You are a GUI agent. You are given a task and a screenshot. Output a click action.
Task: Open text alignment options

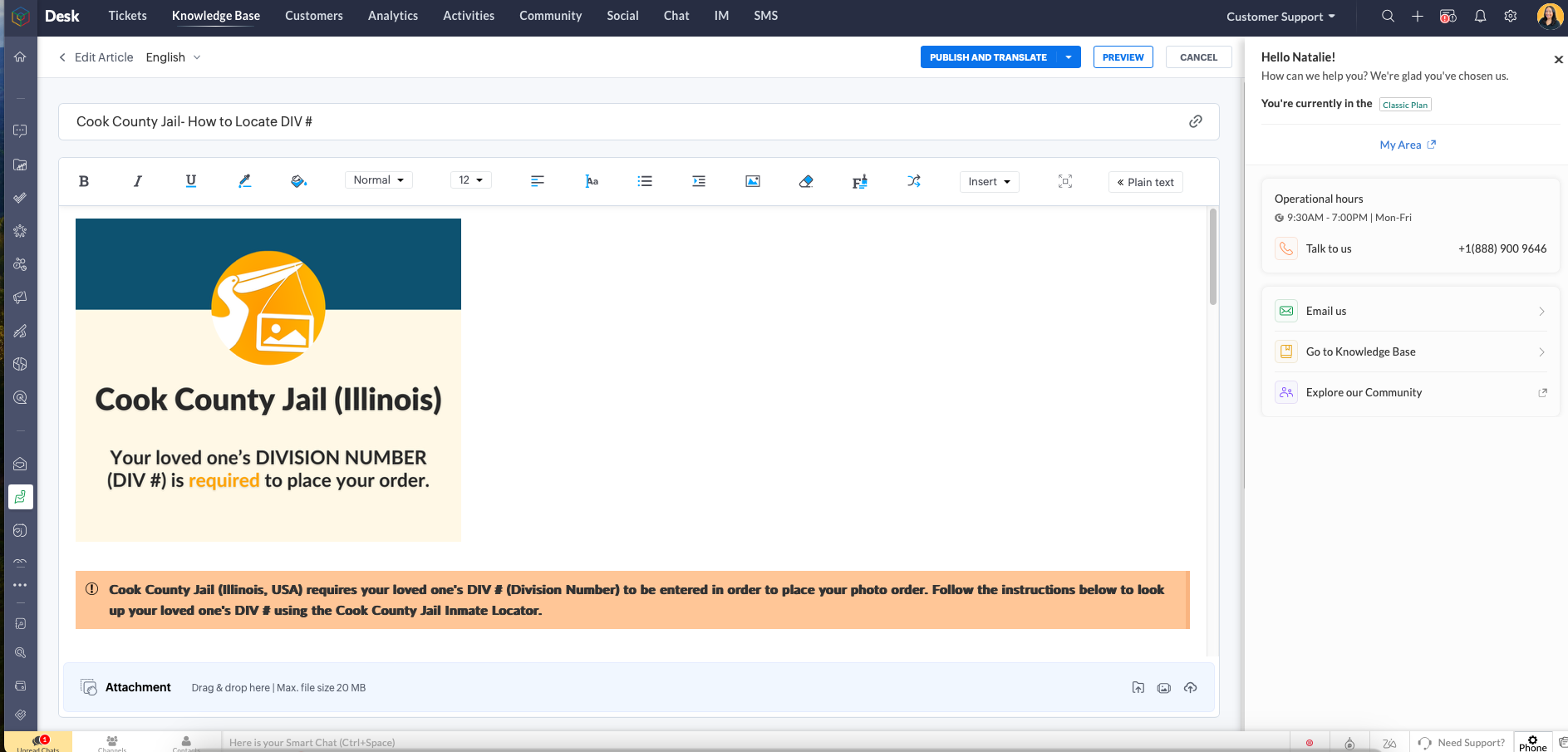[538, 181]
